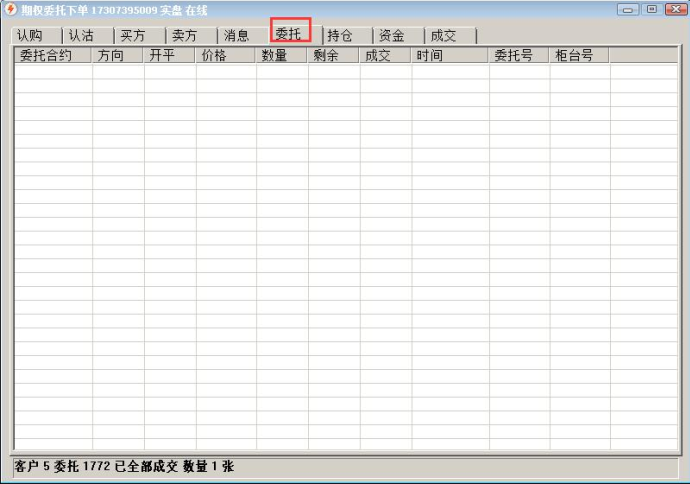Switch to the 认购 tab

click(30, 36)
